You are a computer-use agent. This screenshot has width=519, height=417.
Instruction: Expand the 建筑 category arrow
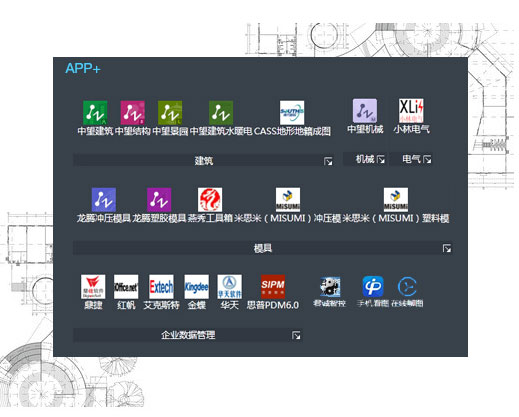click(x=328, y=161)
